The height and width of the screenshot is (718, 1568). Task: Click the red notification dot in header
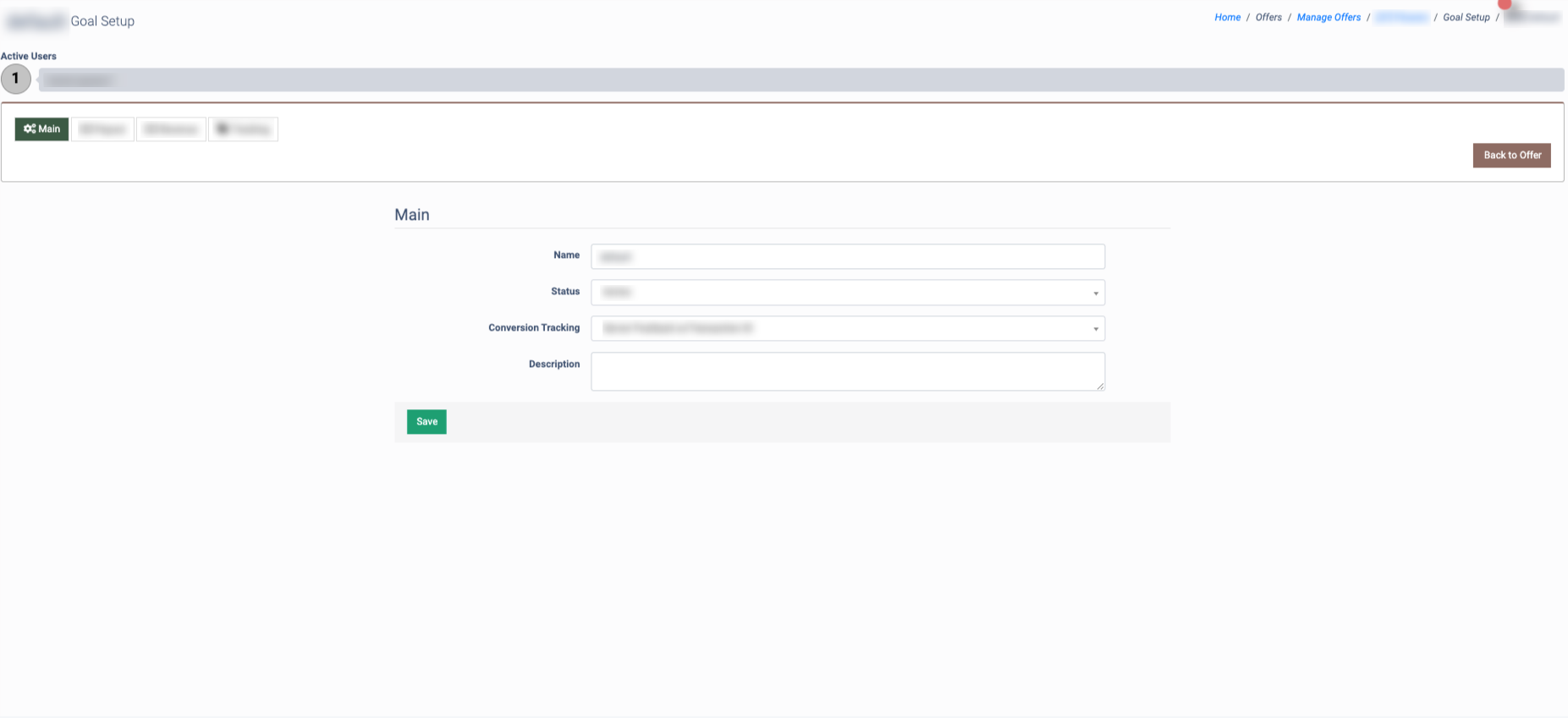pos(1505,4)
